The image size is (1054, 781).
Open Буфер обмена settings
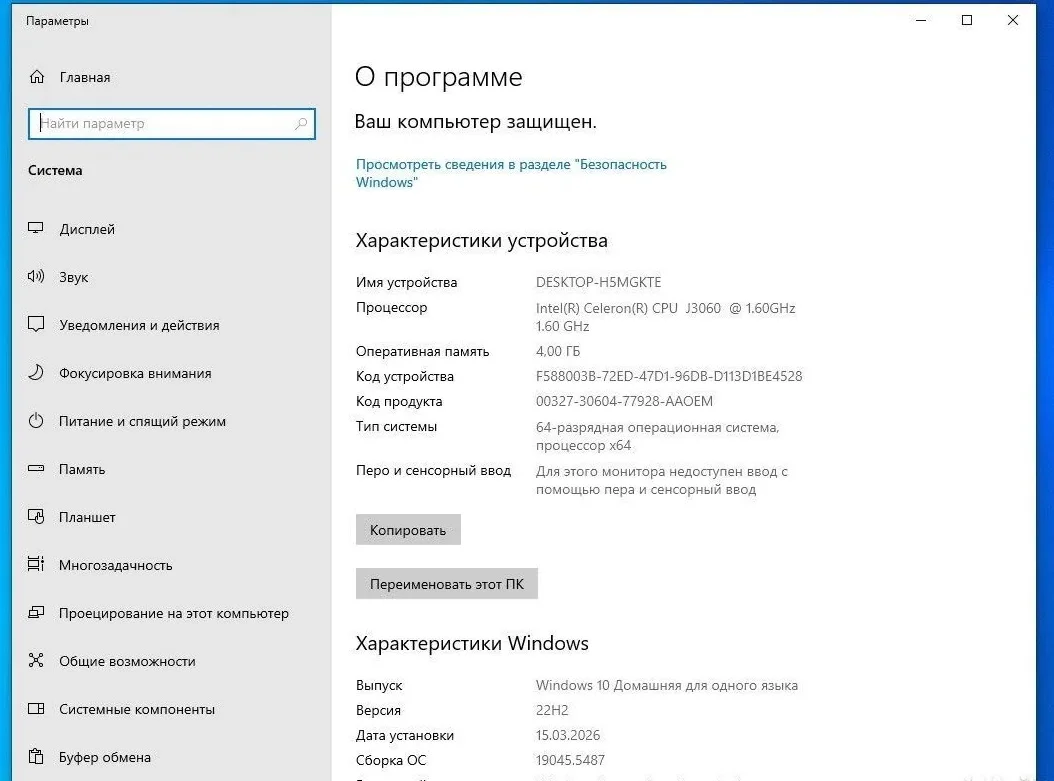pyautogui.click(x=171, y=757)
